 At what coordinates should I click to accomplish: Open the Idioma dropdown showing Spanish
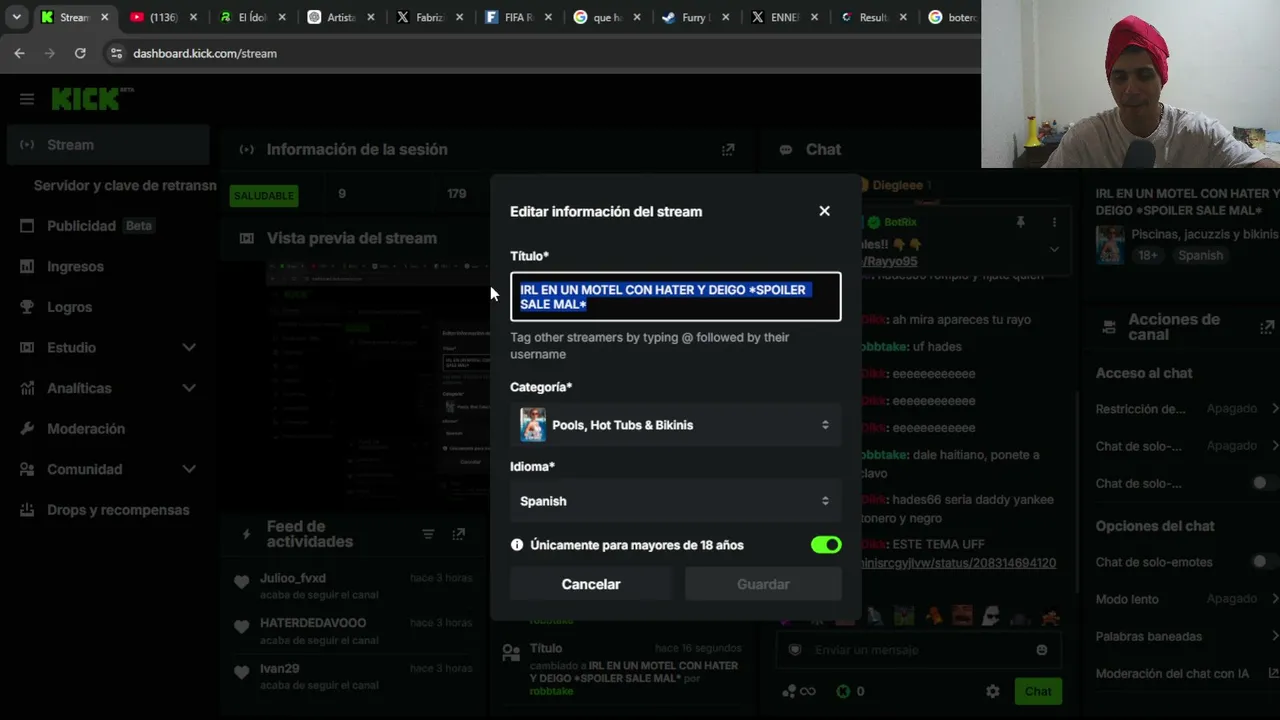676,501
